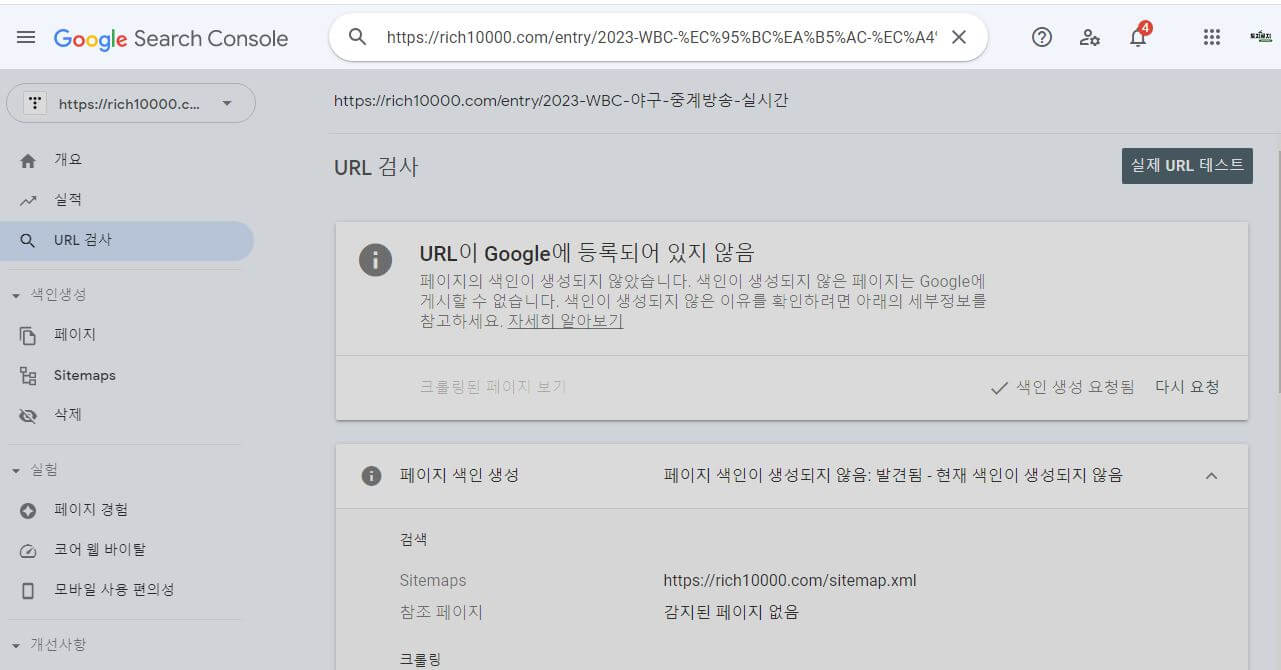Open the rich10000.com property selector dropdown
Viewport: 1281px width, 670px height.
[131, 103]
